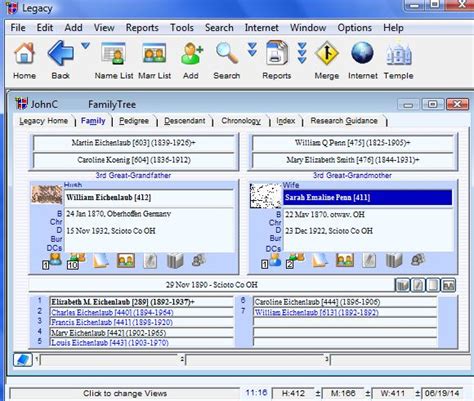Open Search with the magnifying glass
This screenshot has height=401, width=474.
click(x=227, y=53)
